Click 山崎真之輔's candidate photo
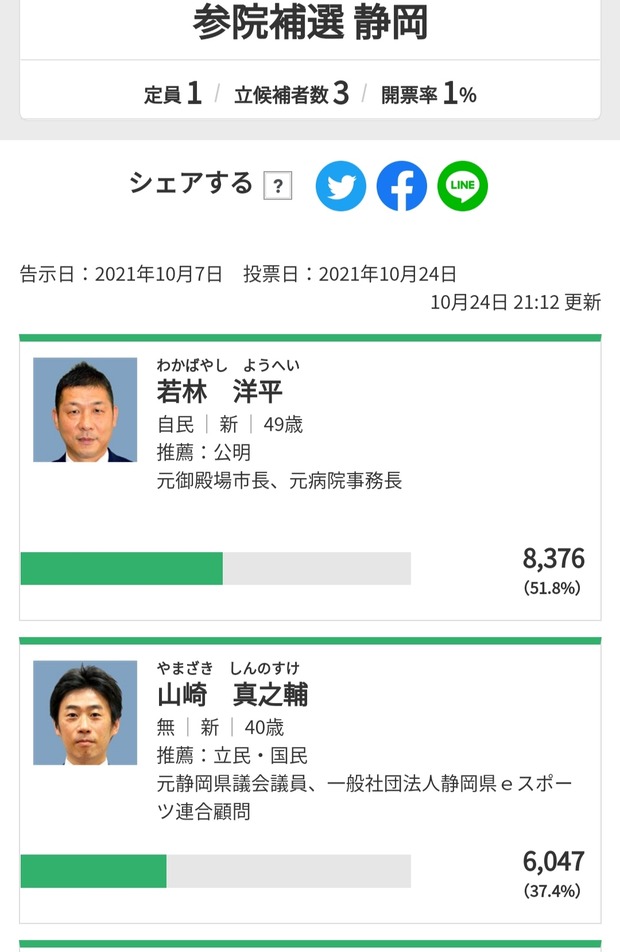This screenshot has height=952, width=620. point(85,713)
